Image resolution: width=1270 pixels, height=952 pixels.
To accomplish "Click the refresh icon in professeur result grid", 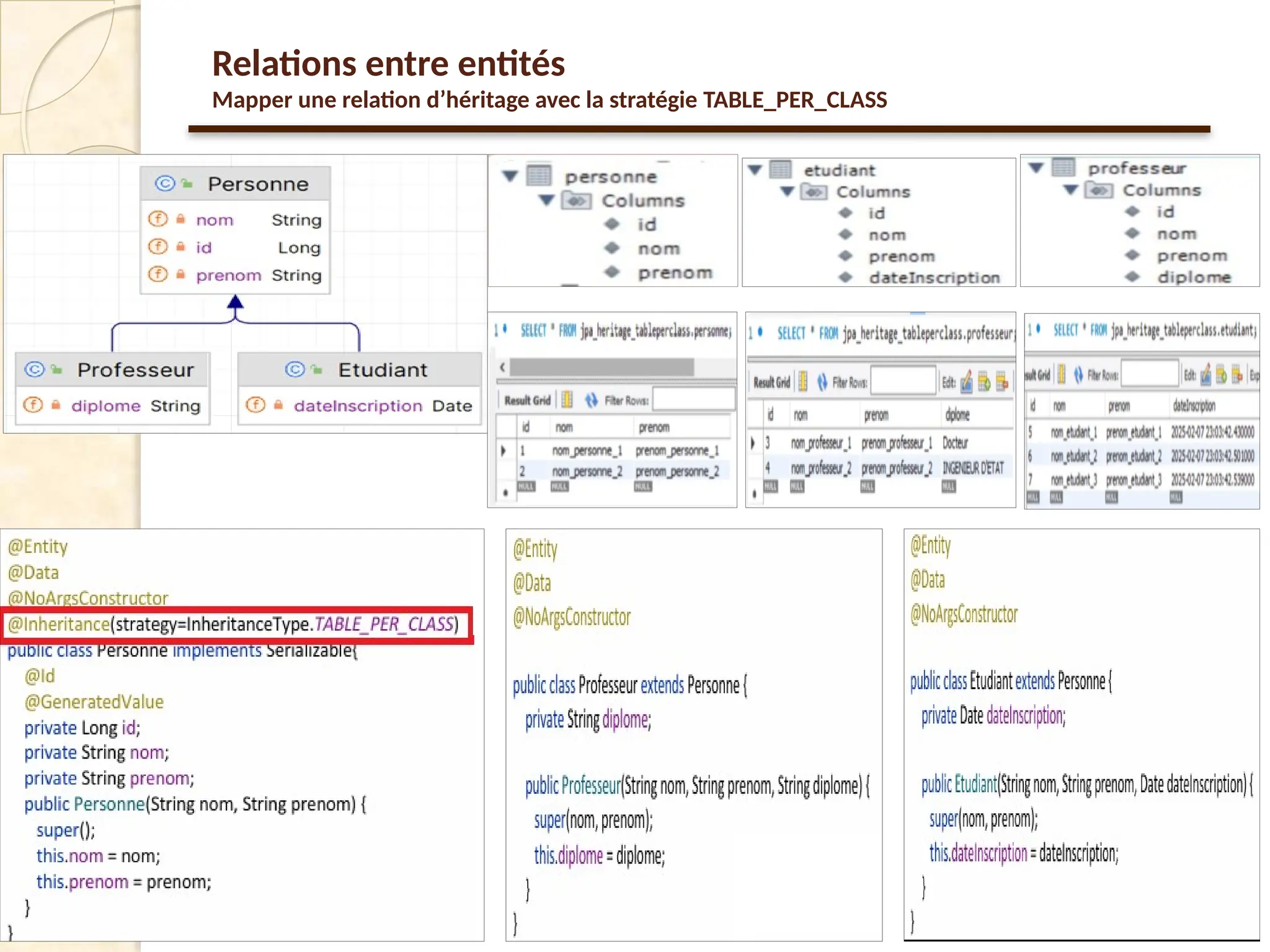I will [822, 382].
